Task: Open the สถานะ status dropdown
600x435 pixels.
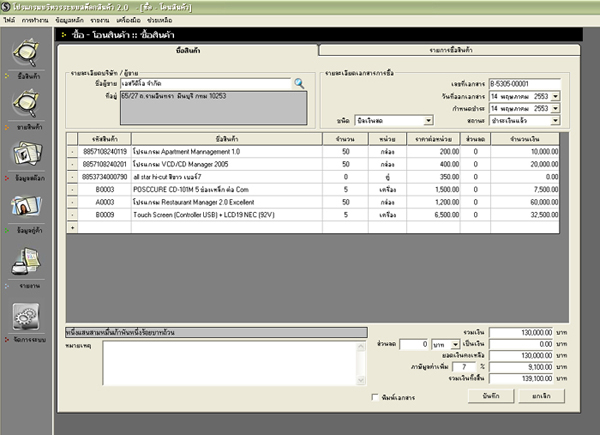Action: 554,119
